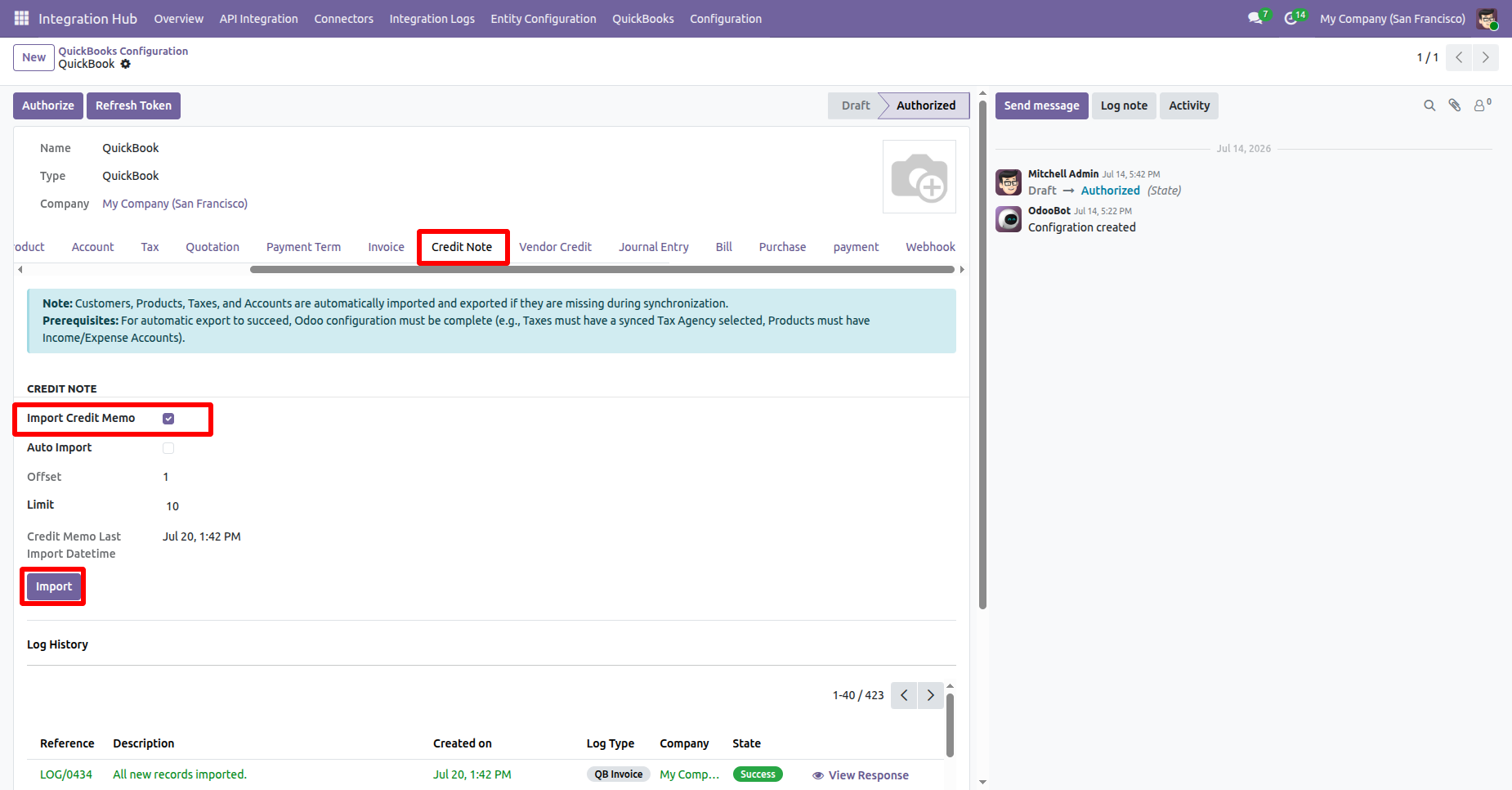The image size is (1512, 790).
Task: Click the Log note button
Action: point(1124,105)
